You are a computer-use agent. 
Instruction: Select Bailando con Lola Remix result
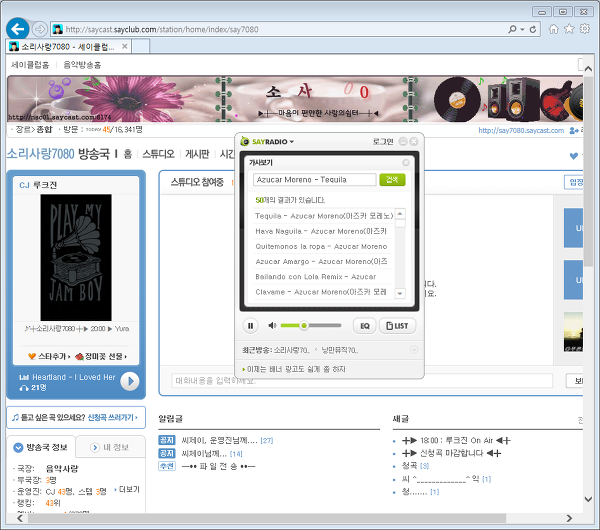(x=324, y=277)
